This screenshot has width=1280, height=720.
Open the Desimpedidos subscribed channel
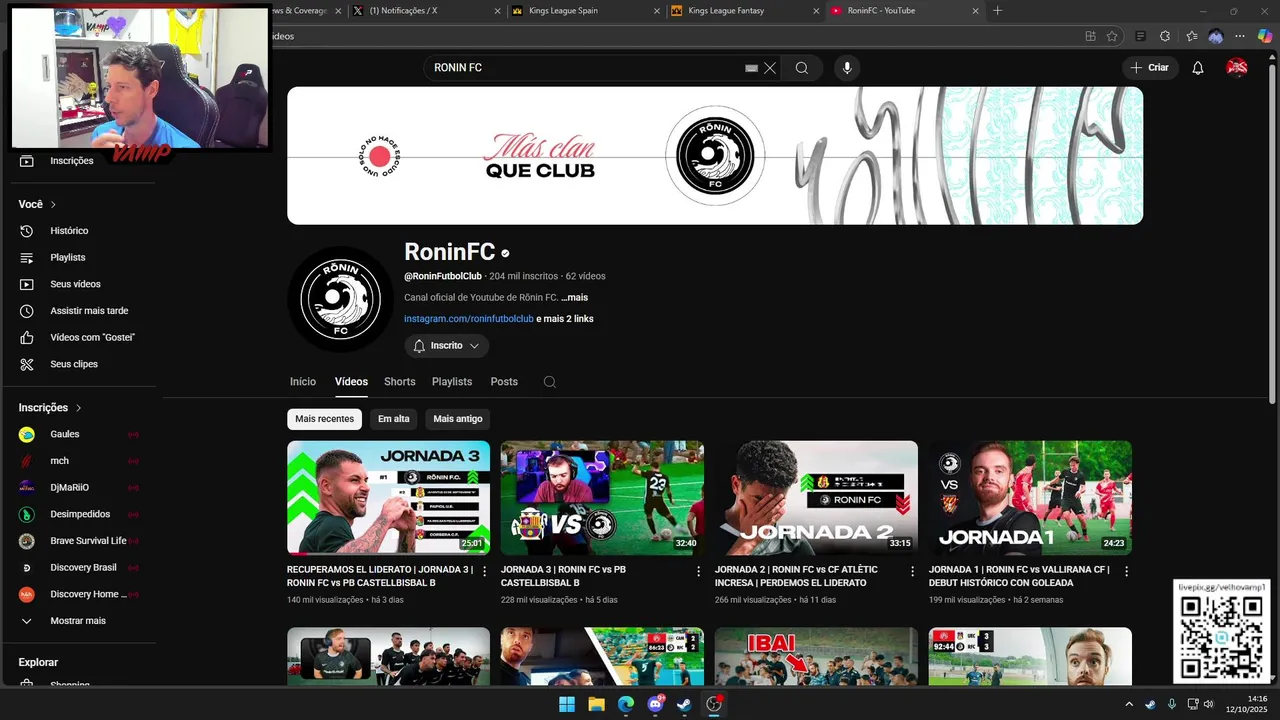79,514
